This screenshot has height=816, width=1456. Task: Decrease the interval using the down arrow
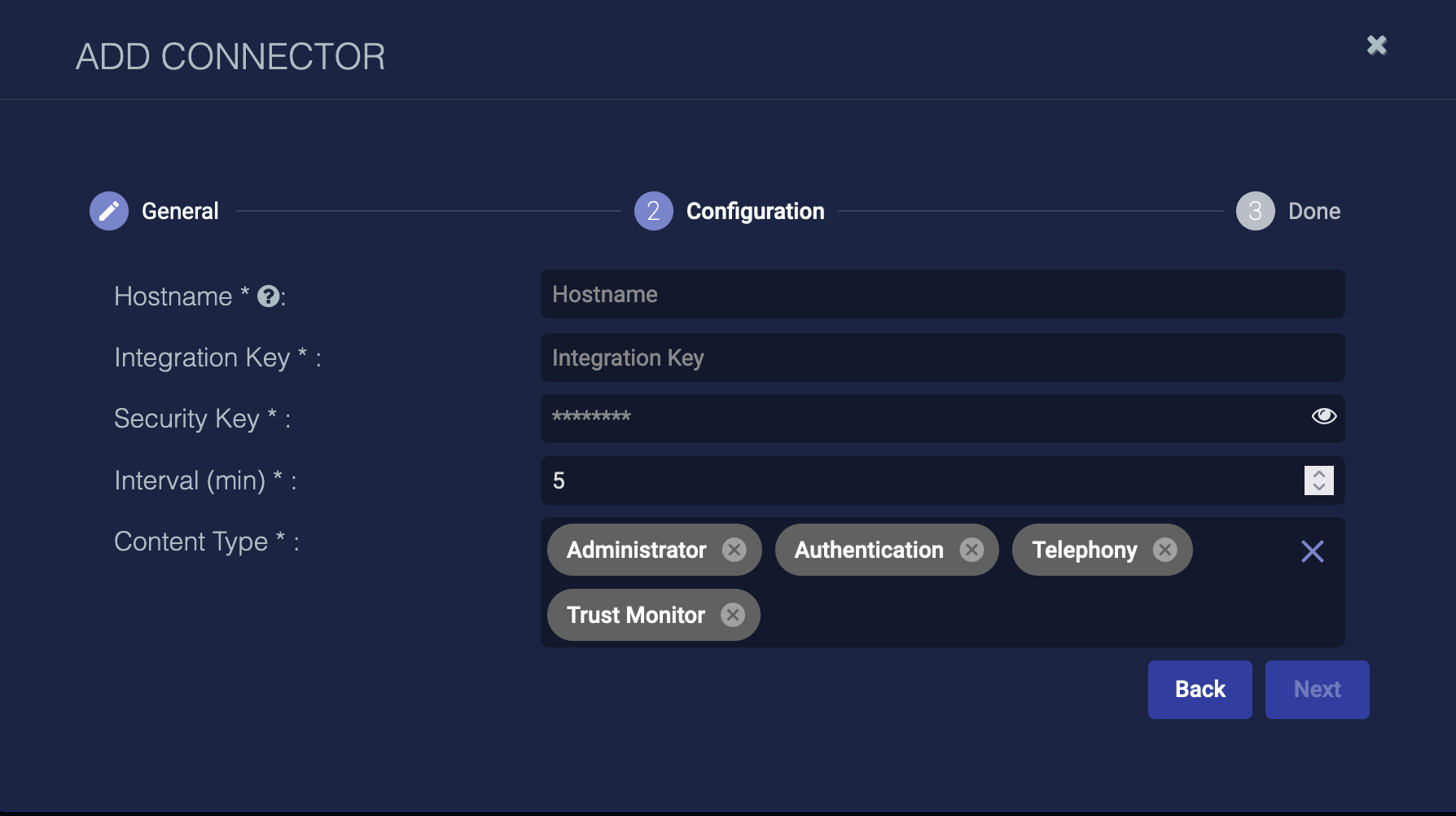click(x=1319, y=487)
